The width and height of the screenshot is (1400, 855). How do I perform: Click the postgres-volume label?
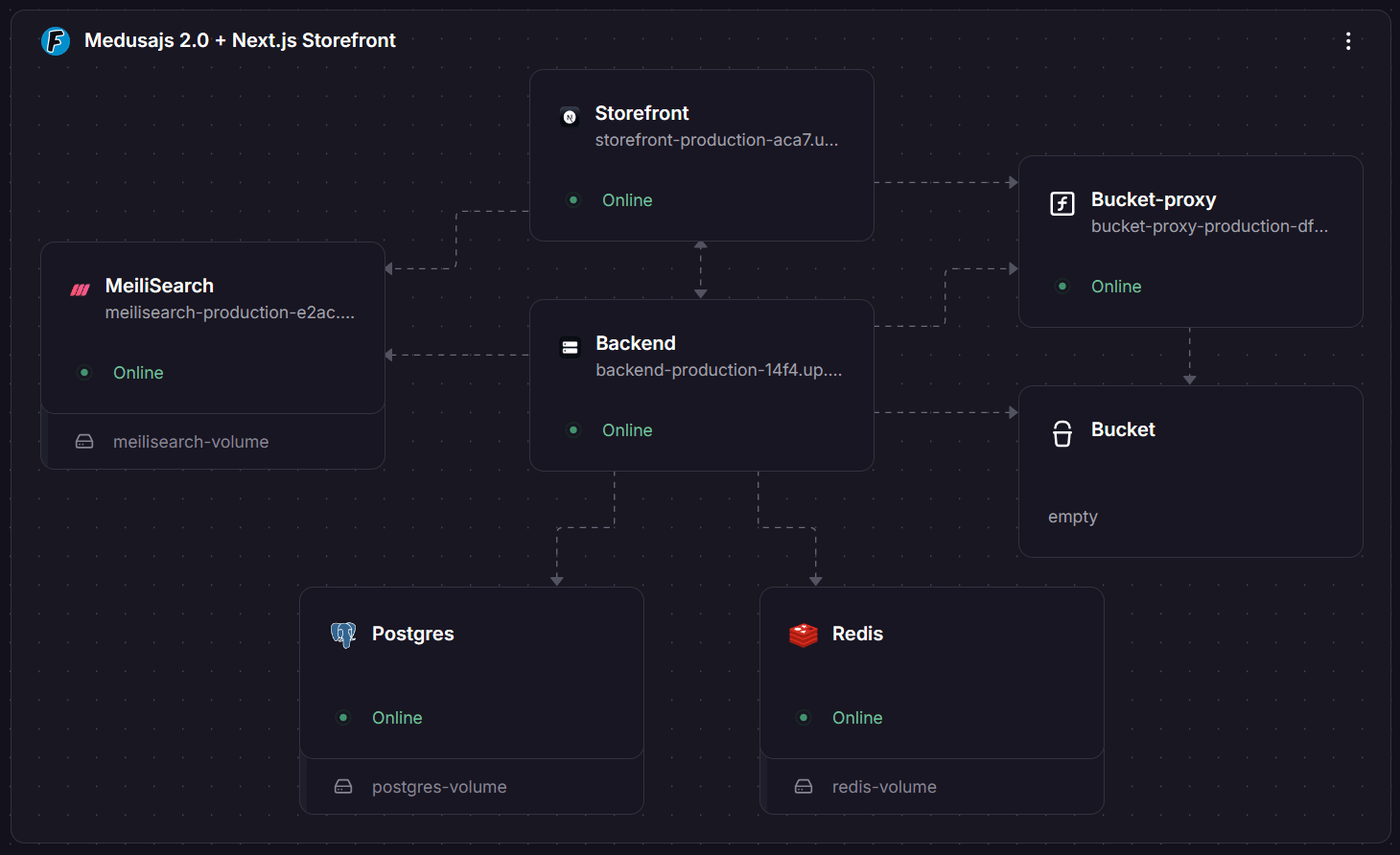tap(439, 787)
